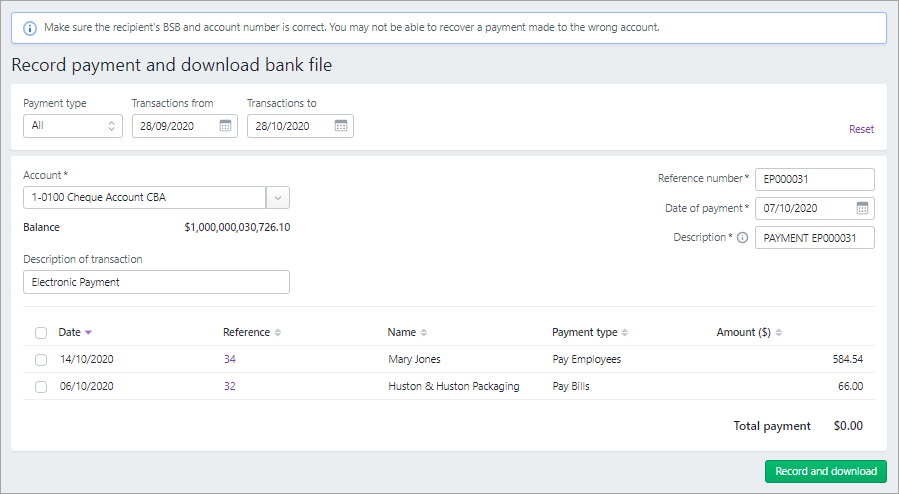Click the Date of payment field 07/10/2020
This screenshot has height=494, width=899.
tap(815, 209)
